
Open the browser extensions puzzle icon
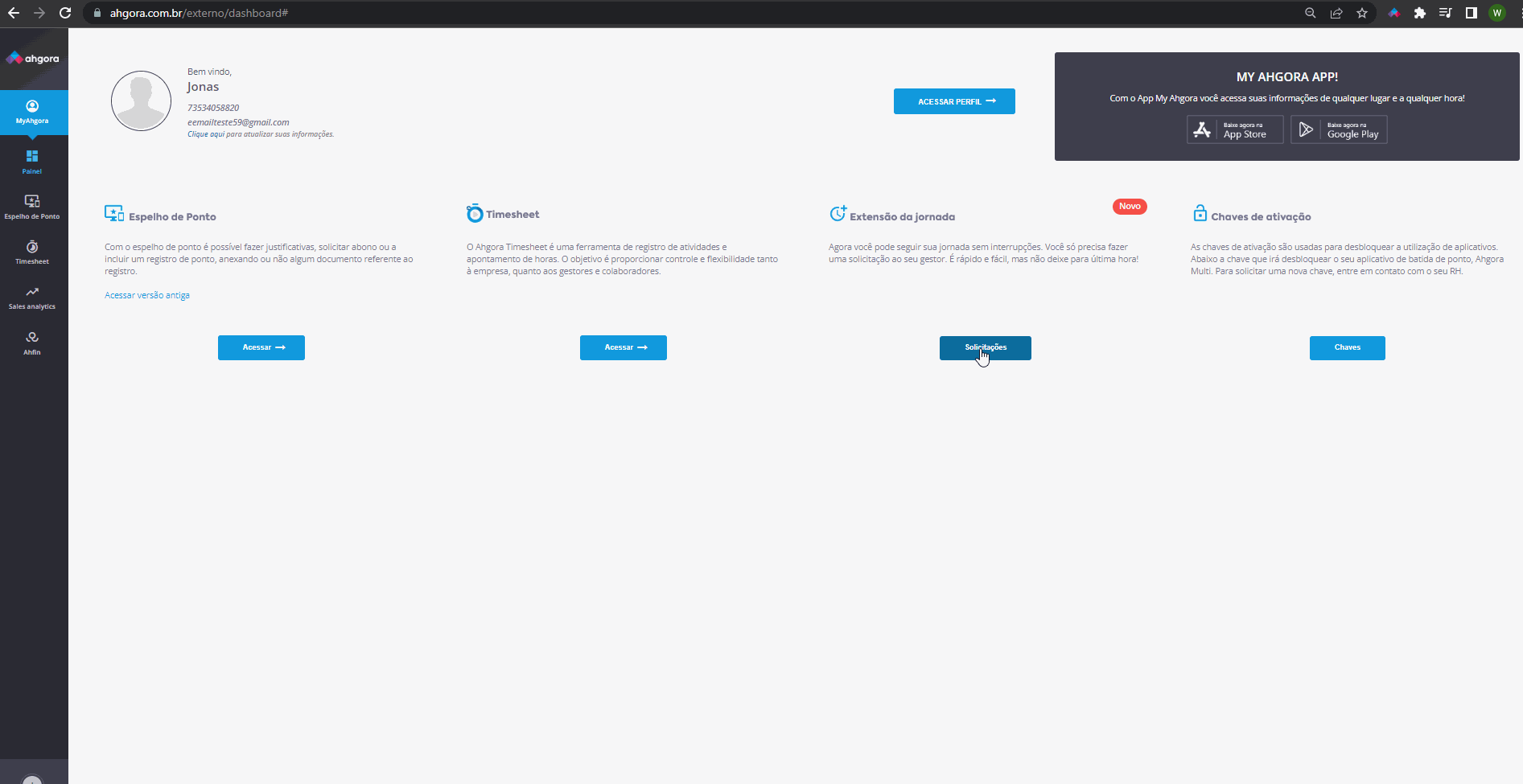pyautogui.click(x=1420, y=13)
